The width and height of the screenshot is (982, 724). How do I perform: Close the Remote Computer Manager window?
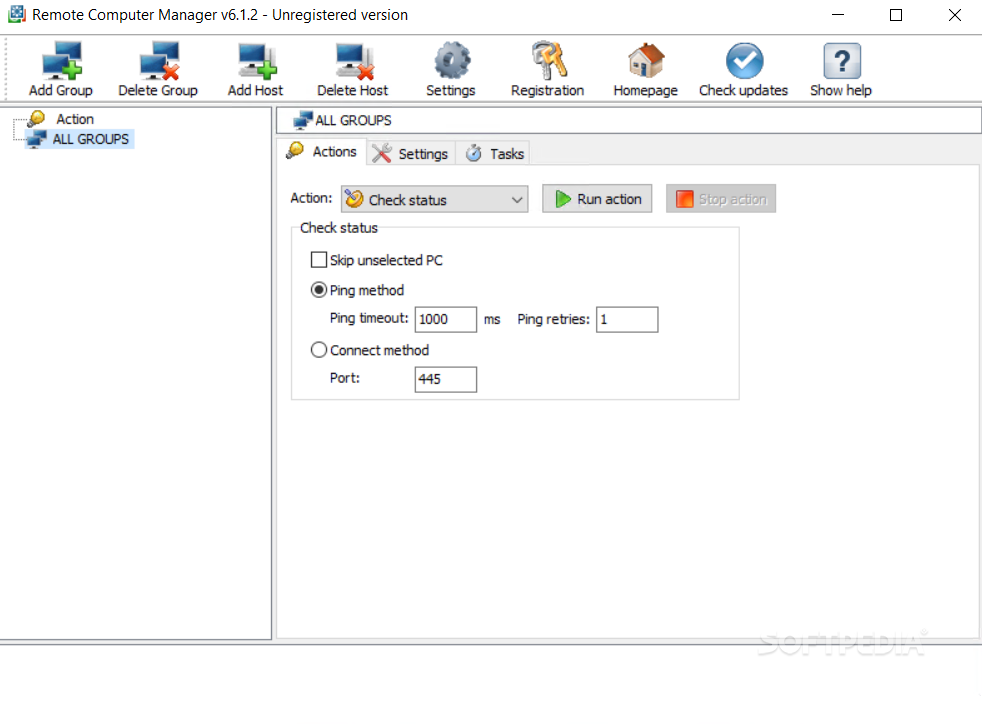954,15
